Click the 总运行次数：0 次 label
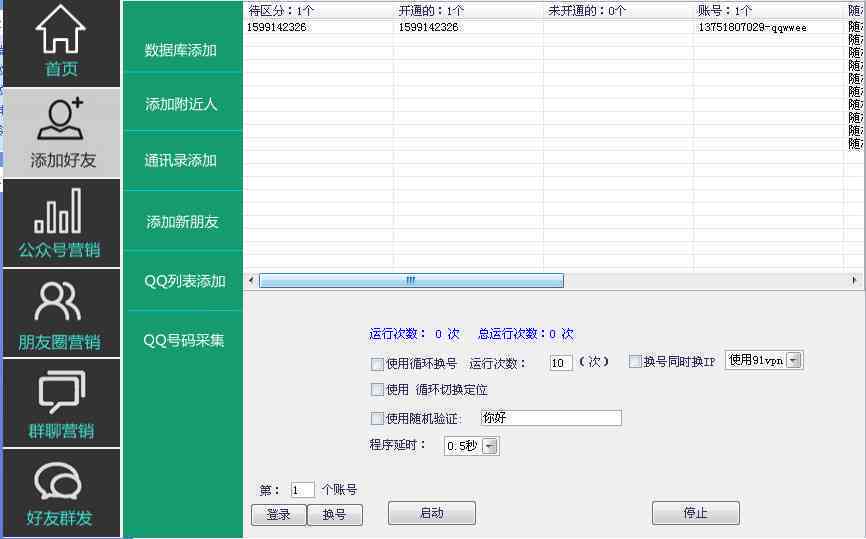Viewport: 866px width, 539px height. coord(526,334)
